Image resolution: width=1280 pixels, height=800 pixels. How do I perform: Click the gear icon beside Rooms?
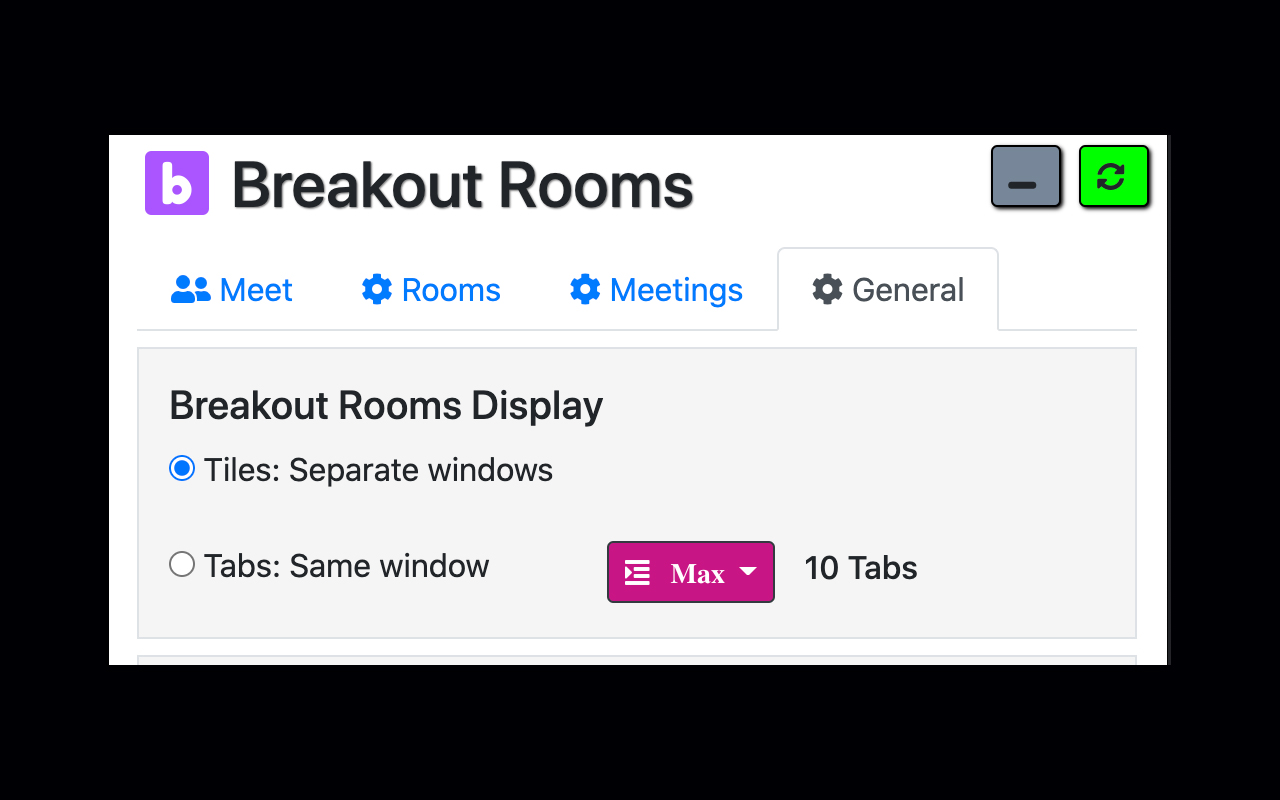tap(376, 289)
